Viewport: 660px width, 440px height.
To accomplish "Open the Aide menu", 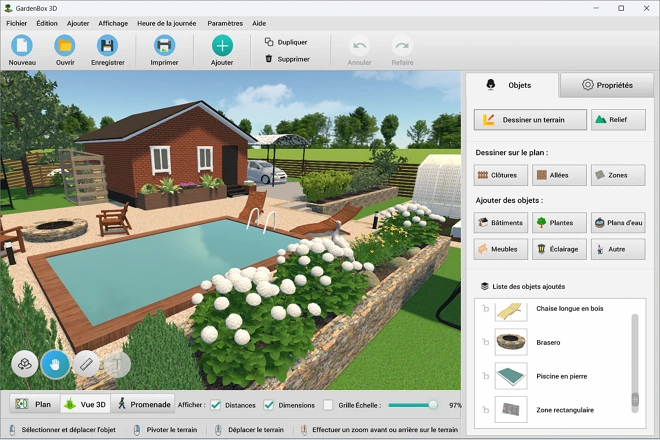I will (x=259, y=24).
